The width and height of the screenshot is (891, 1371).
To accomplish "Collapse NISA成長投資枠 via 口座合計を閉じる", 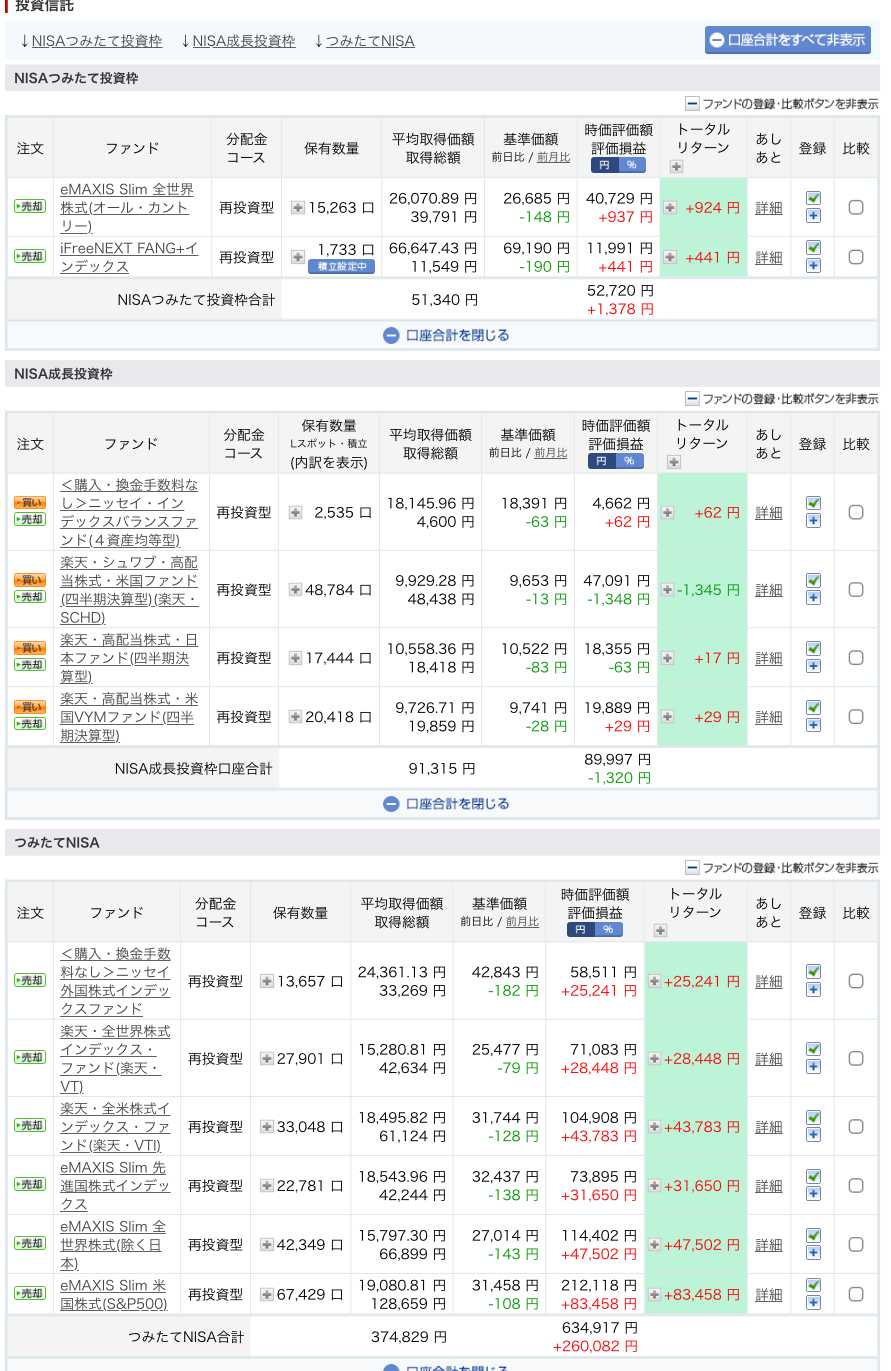I will 446,803.
